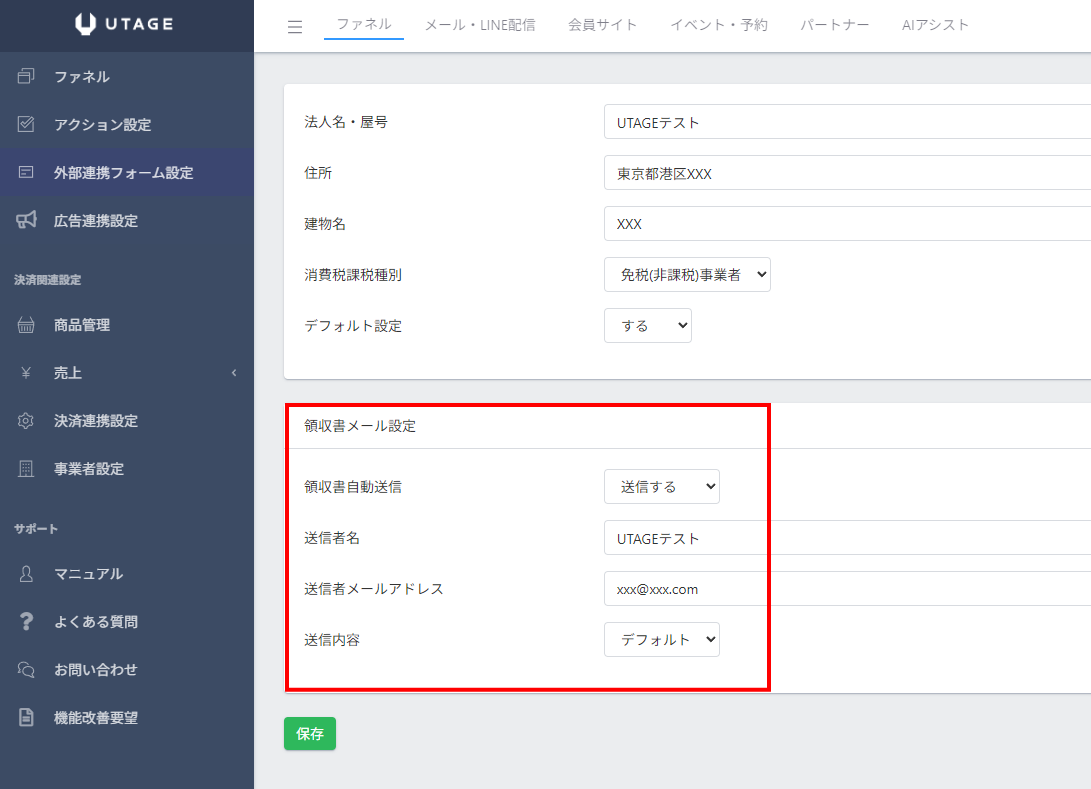Click the アクション設定 checklist icon
Image resolution: width=1091 pixels, height=789 pixels.
(26, 125)
